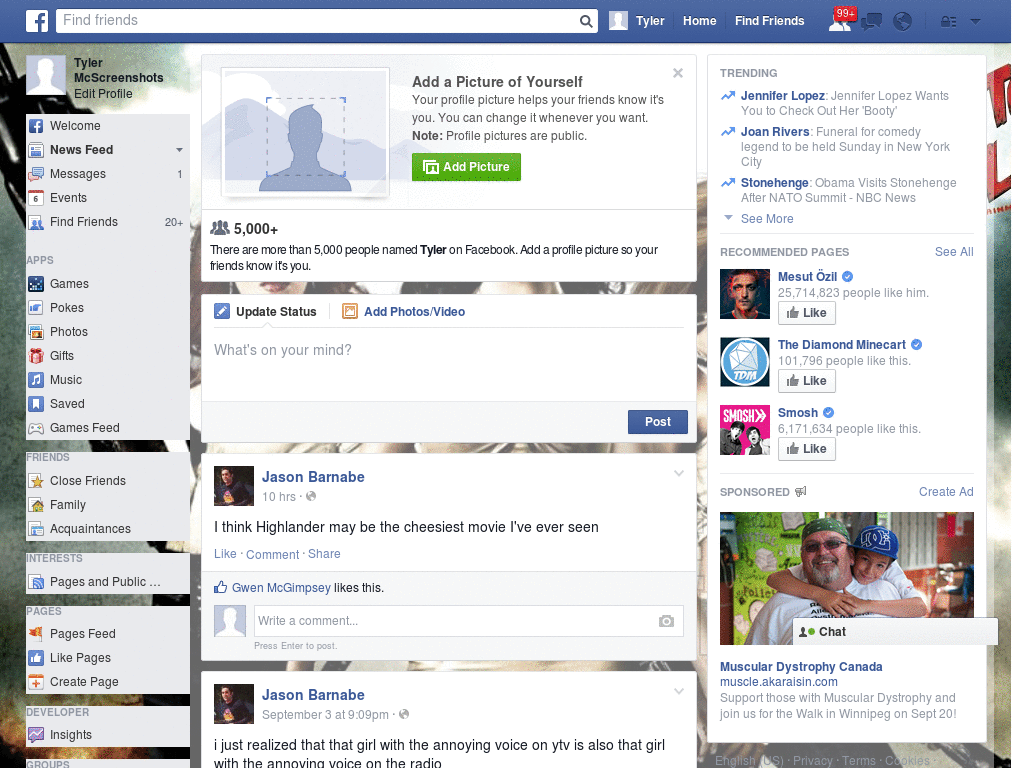Select the Add Photos/Video tab
The width and height of the screenshot is (1024, 768).
(404, 312)
